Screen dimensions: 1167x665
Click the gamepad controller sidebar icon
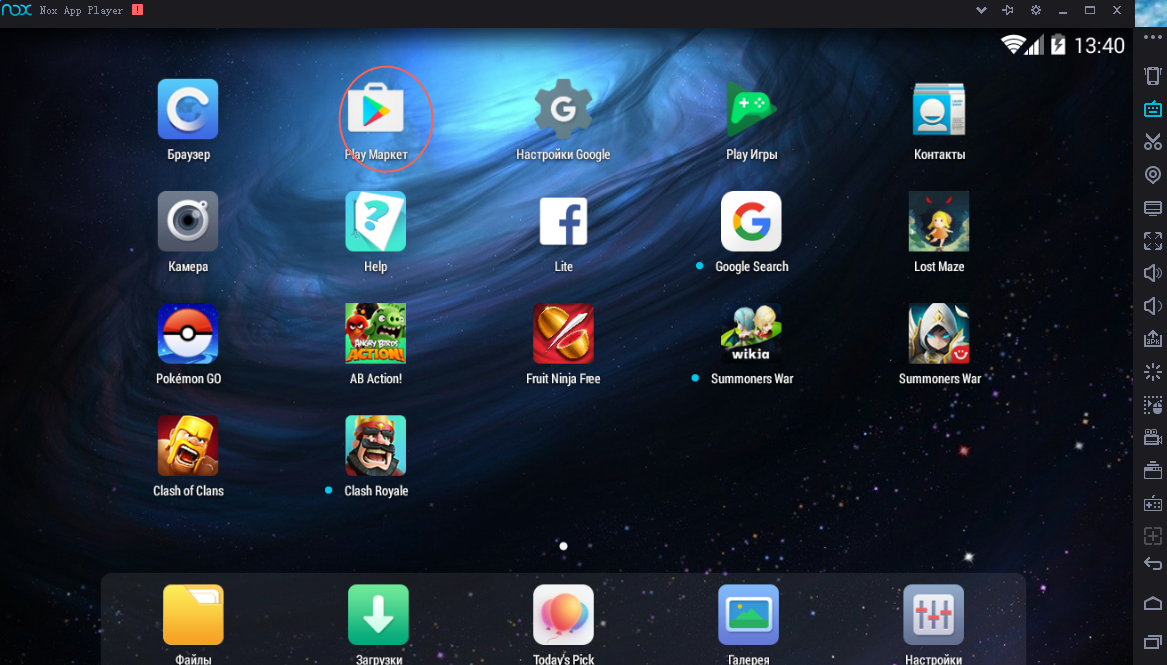1152,503
